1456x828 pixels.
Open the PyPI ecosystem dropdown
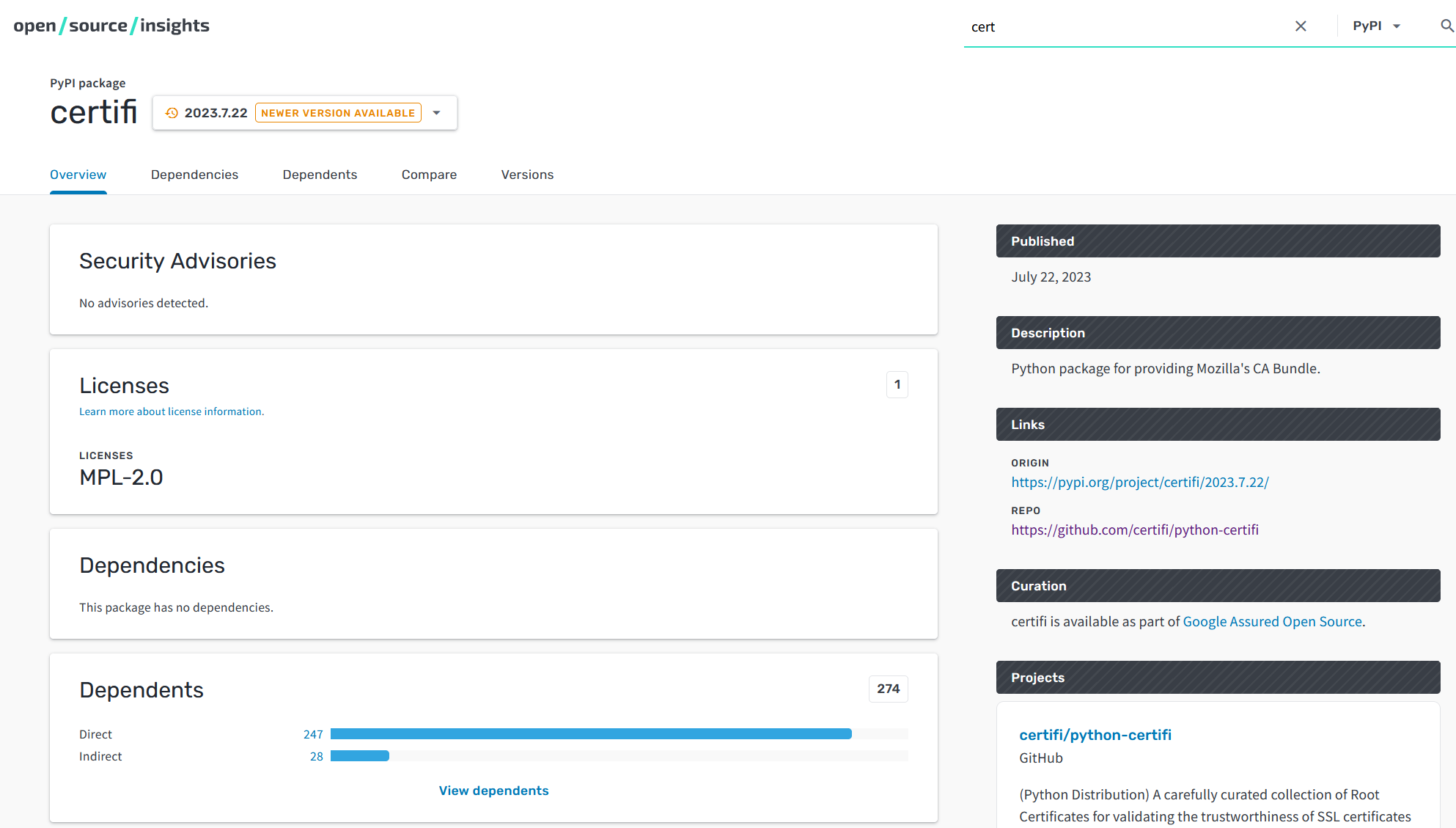[1376, 25]
